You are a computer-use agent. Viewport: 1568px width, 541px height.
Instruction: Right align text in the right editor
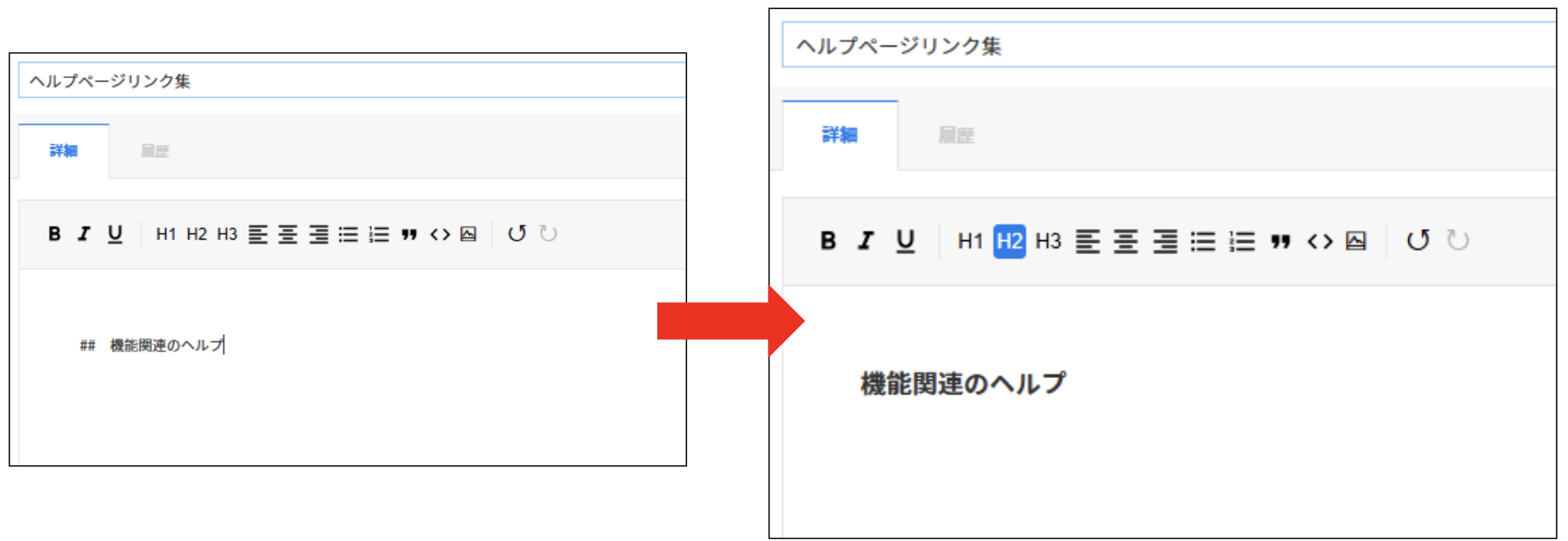(x=1165, y=241)
